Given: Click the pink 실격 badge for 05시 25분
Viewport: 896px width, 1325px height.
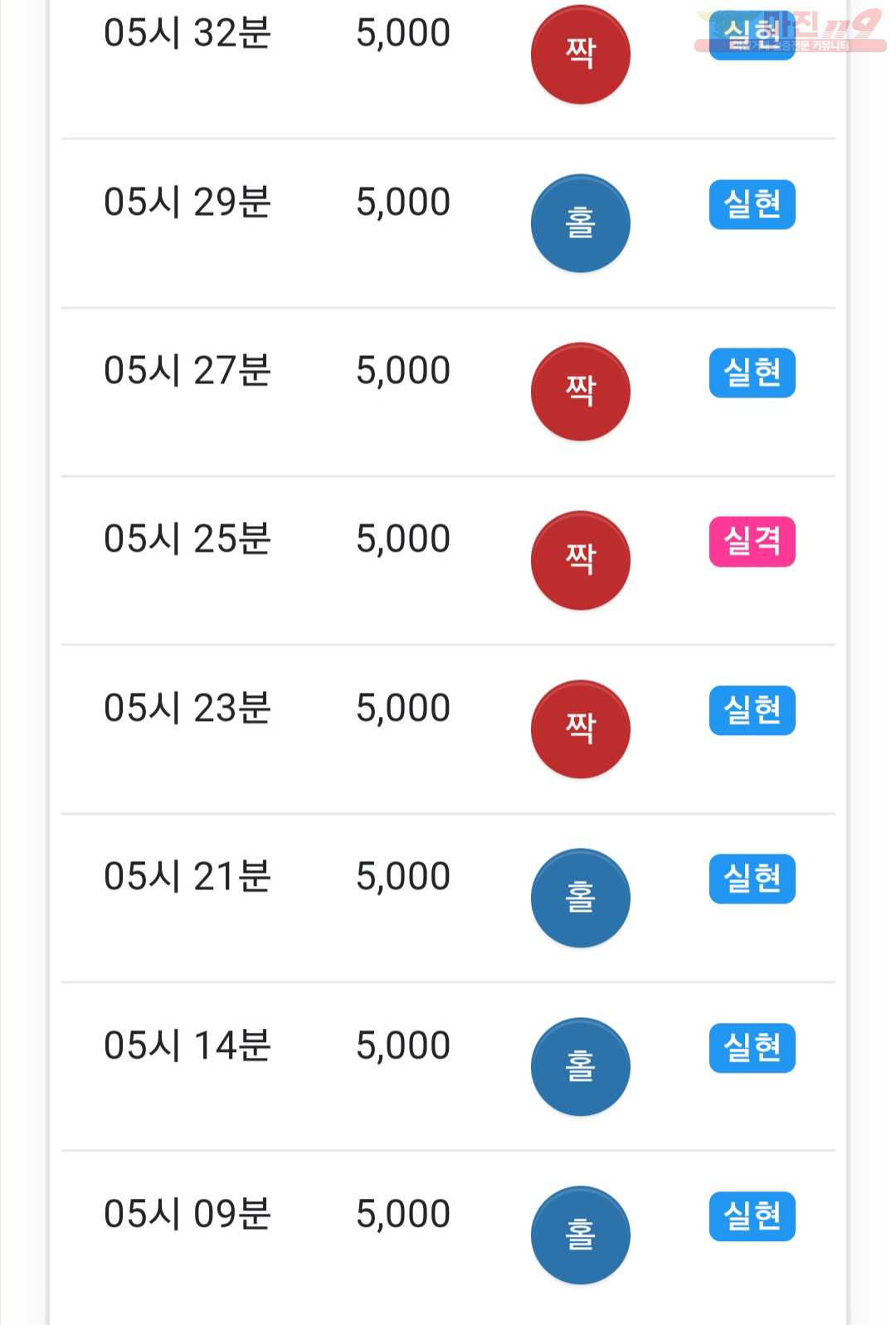Looking at the screenshot, I should pyautogui.click(x=752, y=542).
